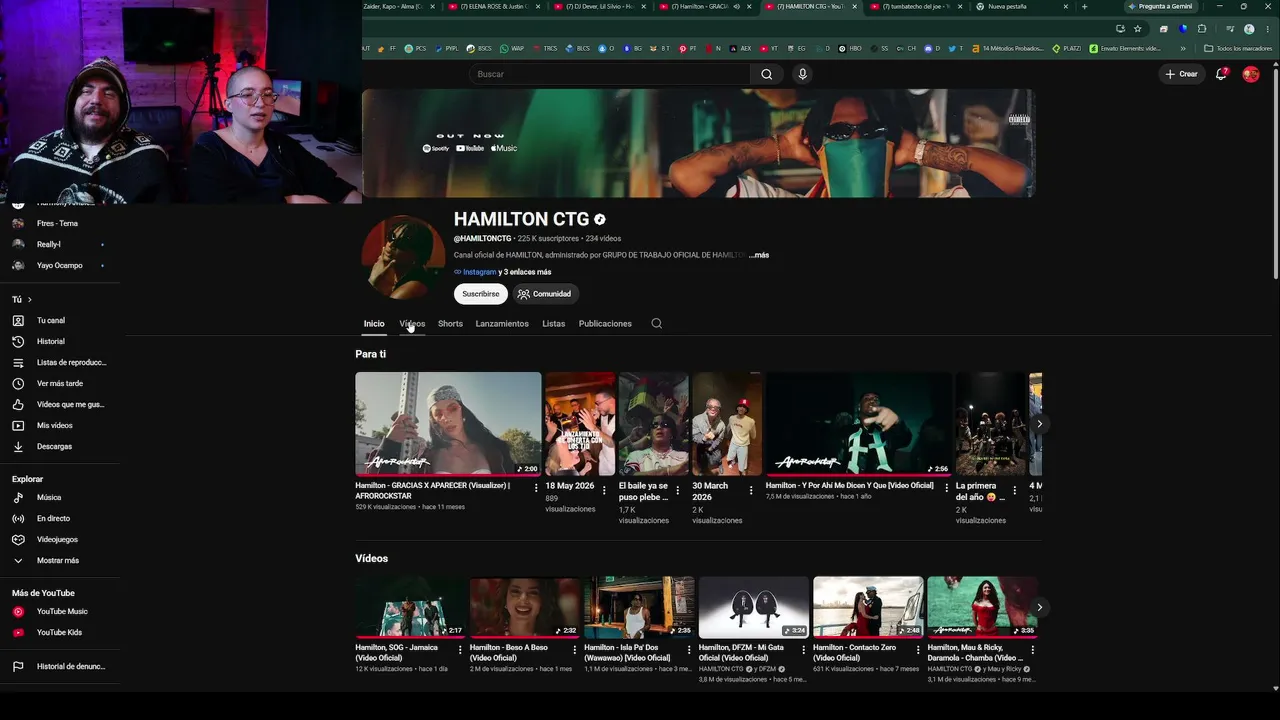Screen dimensions: 1280x720
Task: Open the HBO bookmark
Action: pyautogui.click(x=850, y=48)
